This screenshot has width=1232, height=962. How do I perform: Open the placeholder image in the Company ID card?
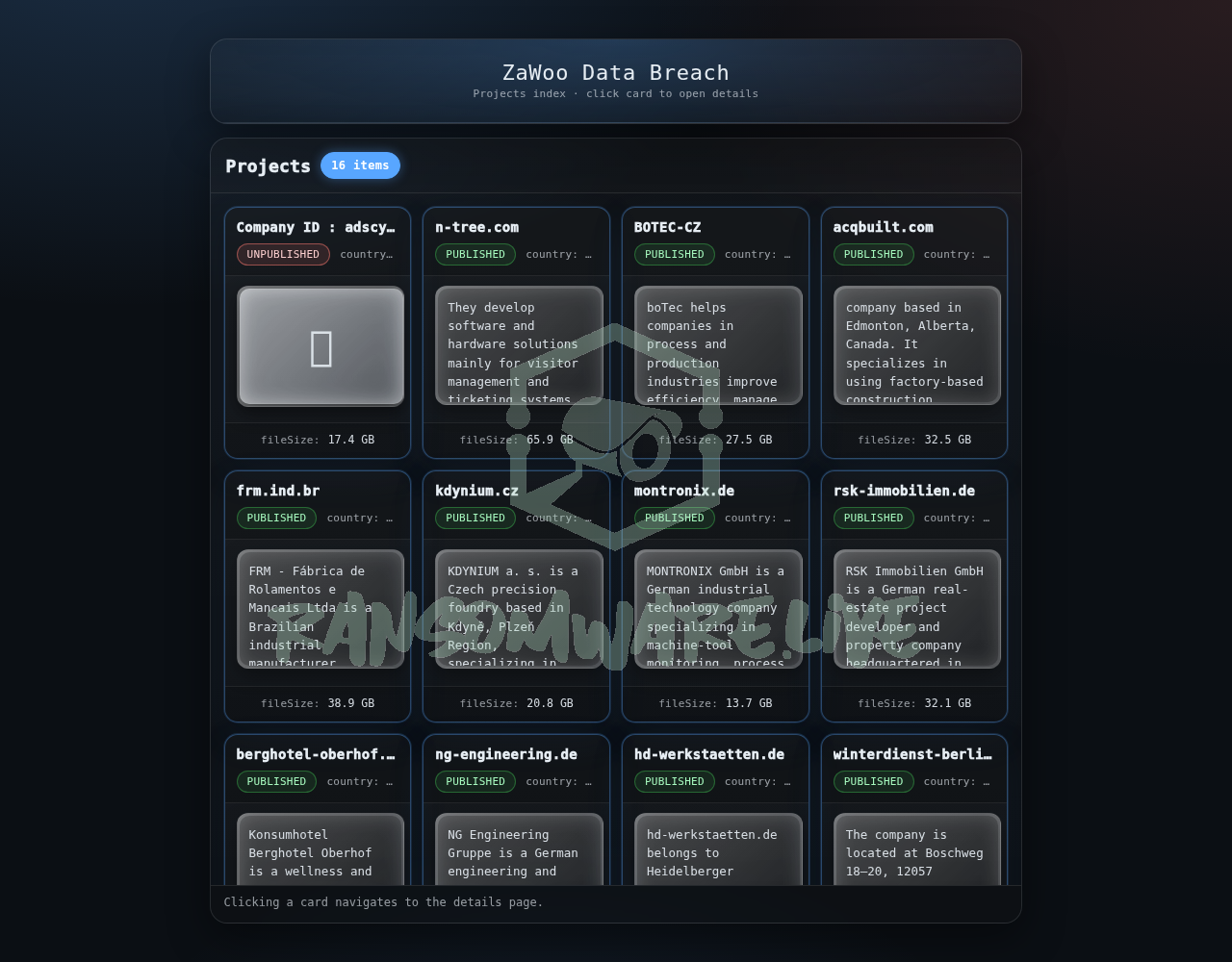click(x=321, y=346)
